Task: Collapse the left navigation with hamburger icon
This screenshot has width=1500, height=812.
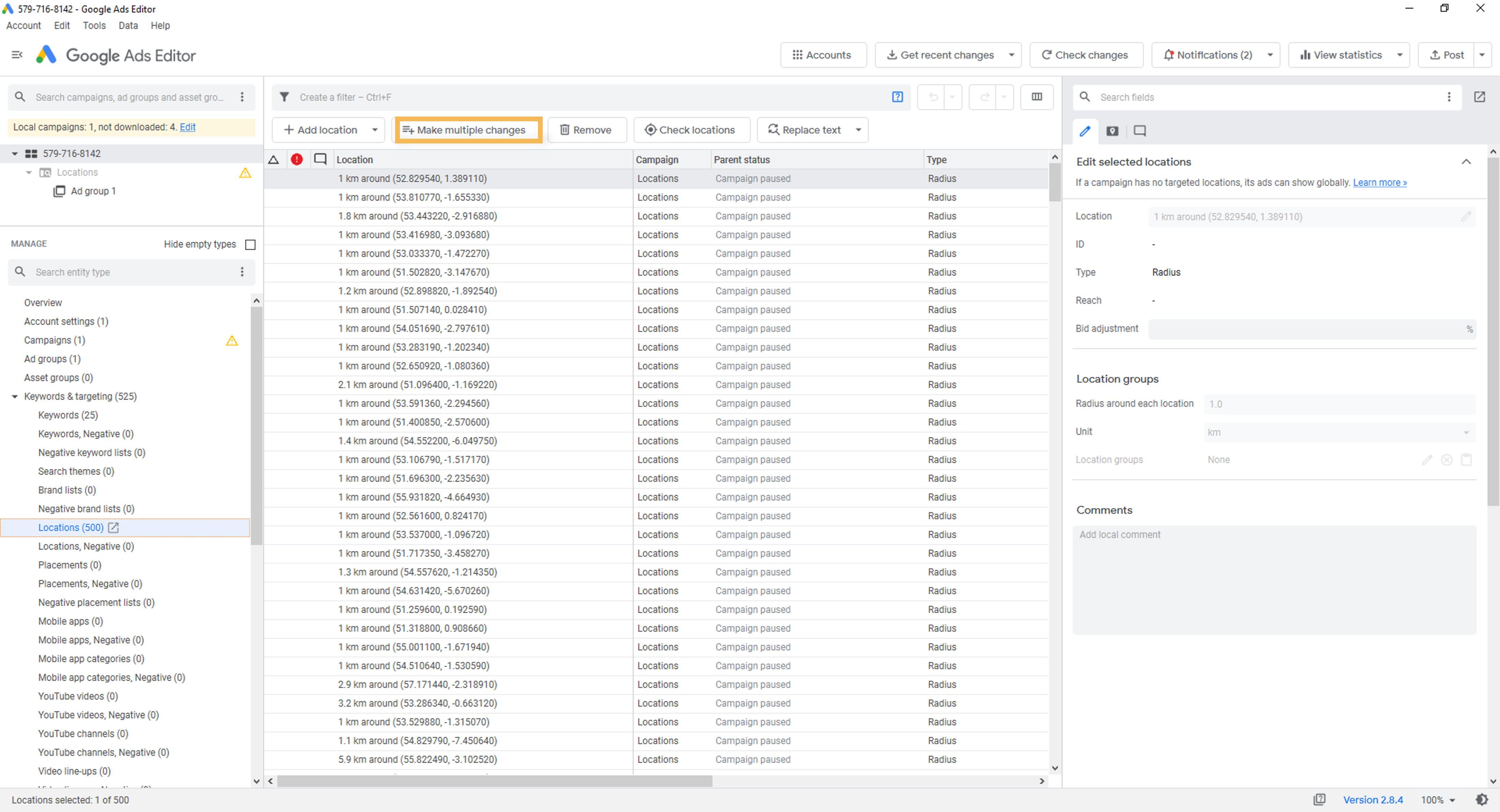Action: 16,55
